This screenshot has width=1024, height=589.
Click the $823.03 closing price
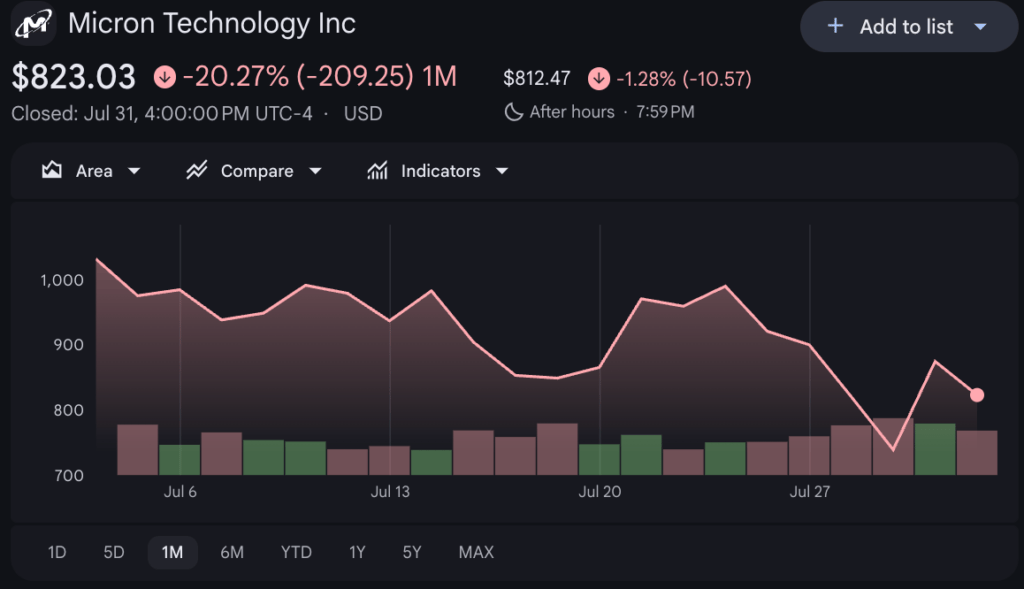point(74,77)
